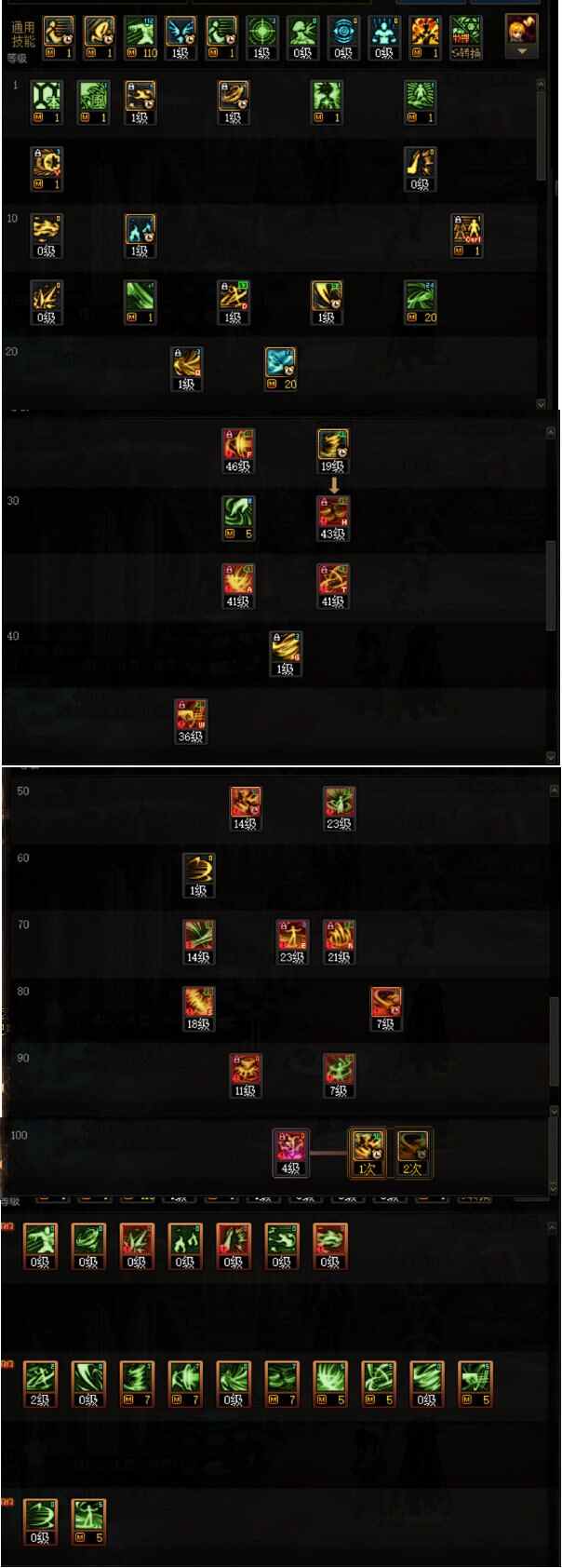Select the golden spiral skill in level 60 row
Screen dimensions: 562x1568
pos(198,874)
